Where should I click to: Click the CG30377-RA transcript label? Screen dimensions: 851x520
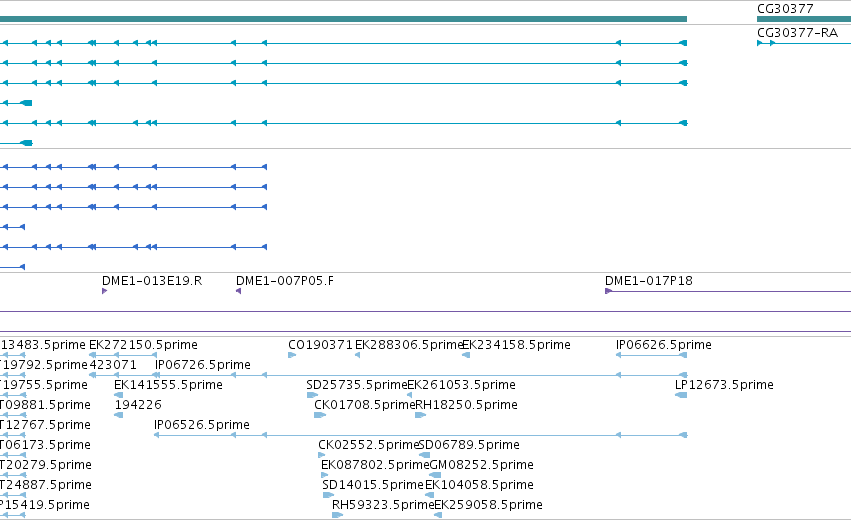pos(797,33)
